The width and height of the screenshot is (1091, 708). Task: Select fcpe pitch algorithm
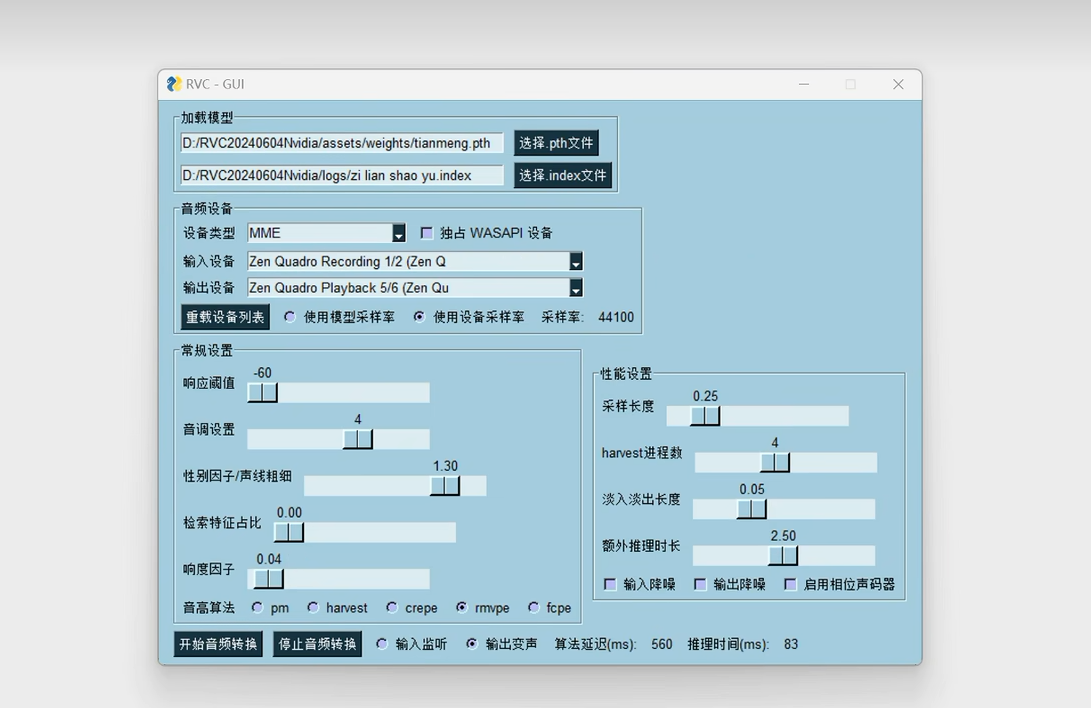click(x=533, y=607)
